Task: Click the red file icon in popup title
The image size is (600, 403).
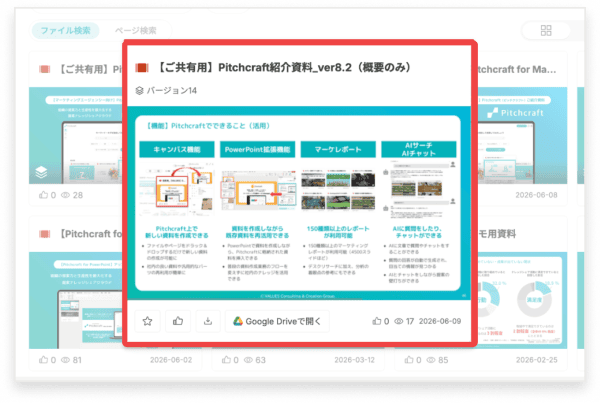Action: coord(142,68)
